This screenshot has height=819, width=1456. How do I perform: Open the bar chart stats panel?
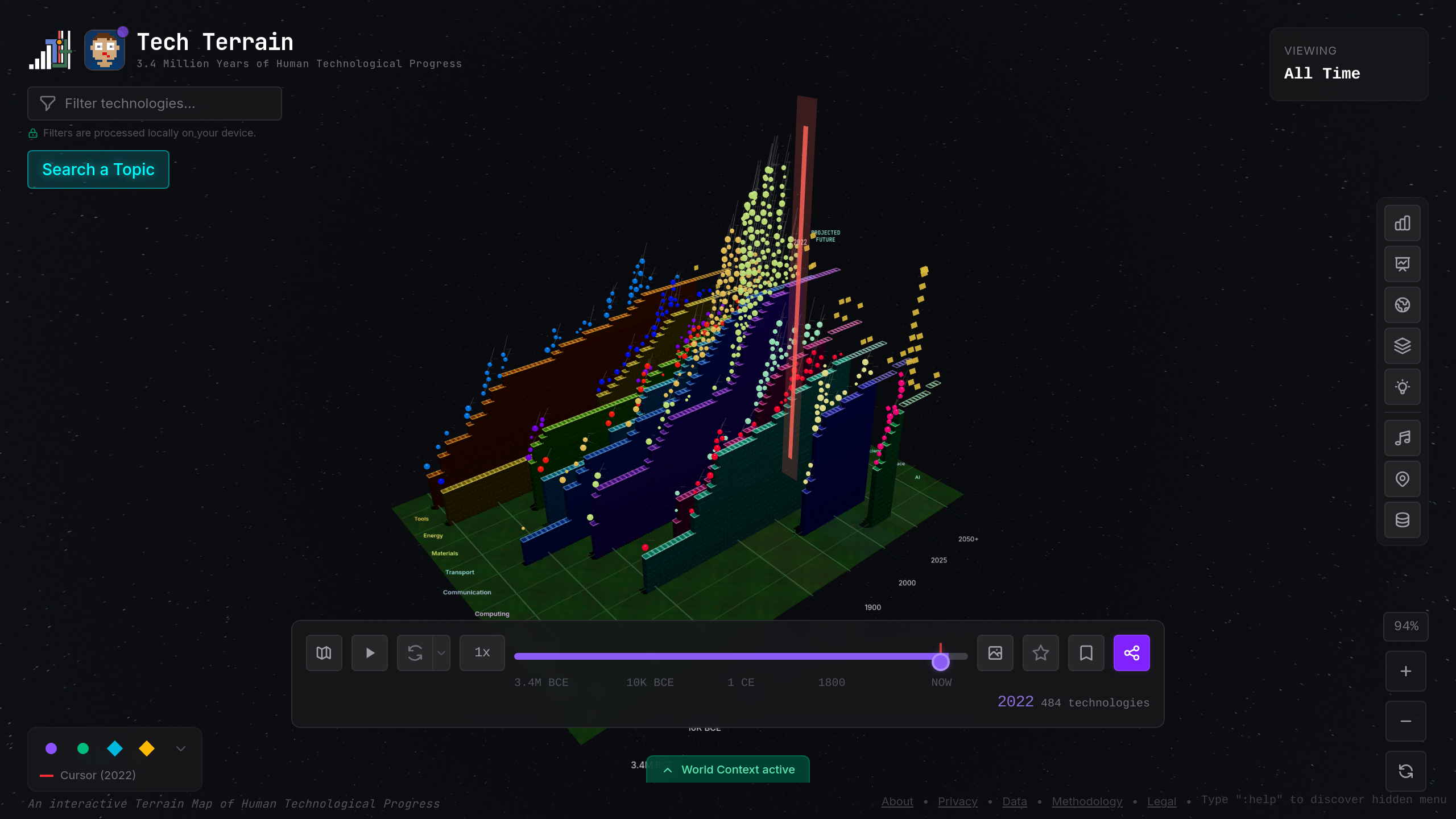pos(1402,222)
